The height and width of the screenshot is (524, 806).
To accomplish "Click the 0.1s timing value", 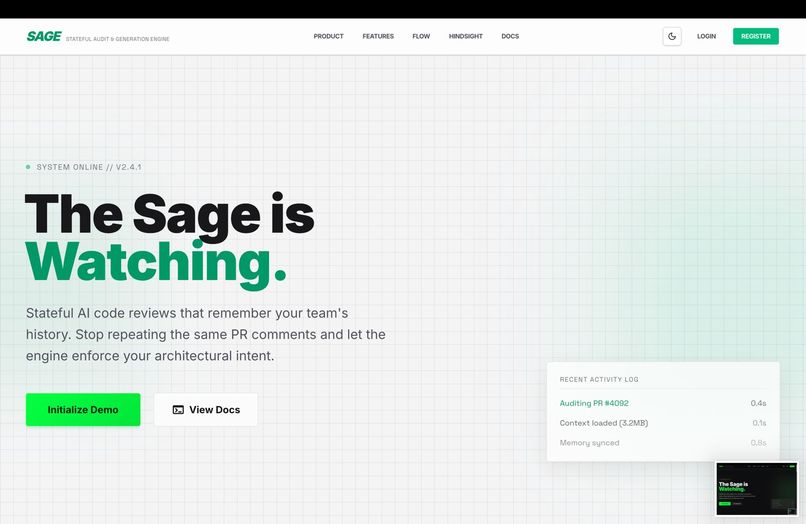I will pyautogui.click(x=759, y=423).
